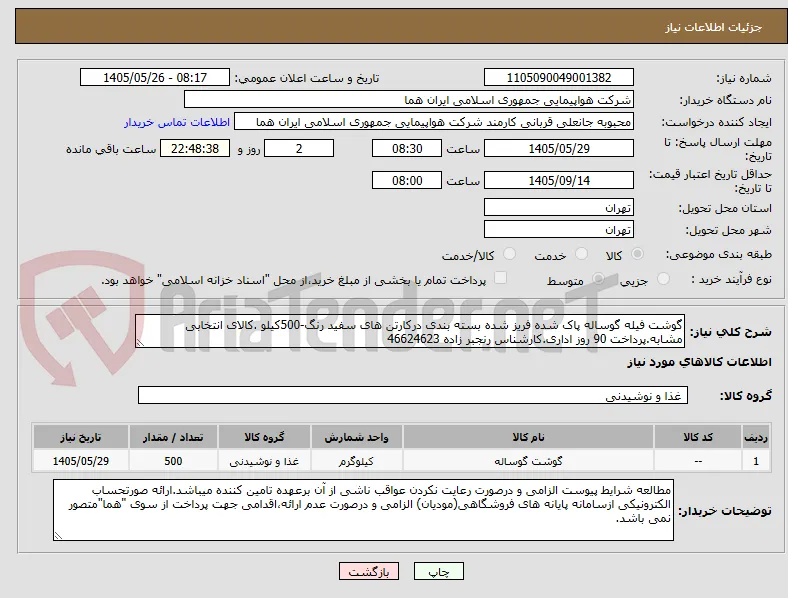This screenshot has width=788, height=598.
Task: Select the کالا/خدمت radio button
Action: 510,254
